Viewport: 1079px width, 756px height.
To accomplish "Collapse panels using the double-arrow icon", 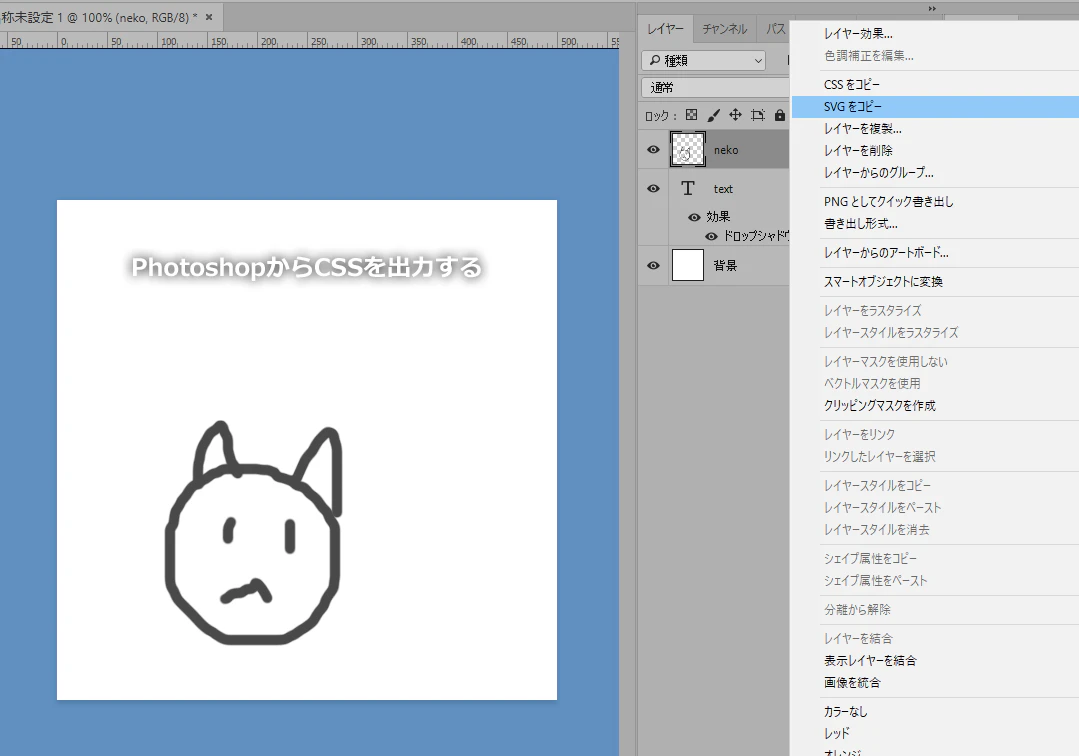I will point(932,8).
